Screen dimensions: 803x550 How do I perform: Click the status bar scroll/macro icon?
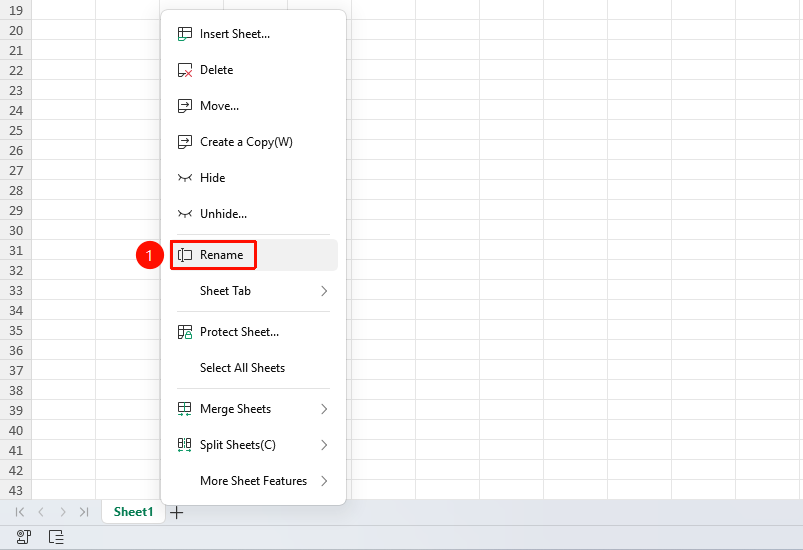[x=24, y=537]
